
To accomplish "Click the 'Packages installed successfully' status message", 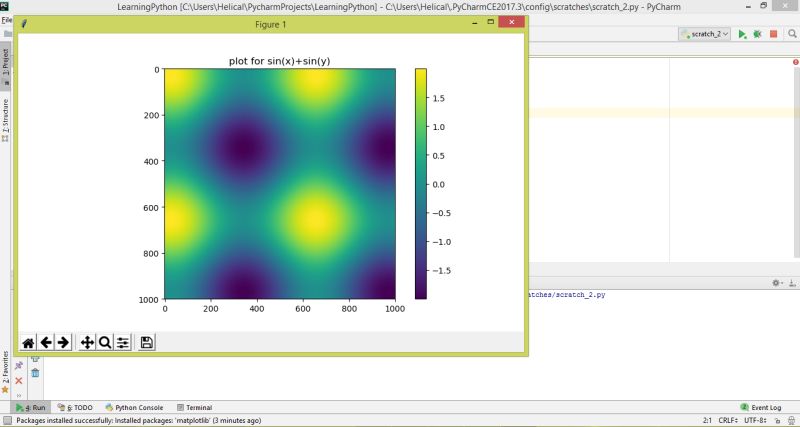I will click(x=139, y=421).
